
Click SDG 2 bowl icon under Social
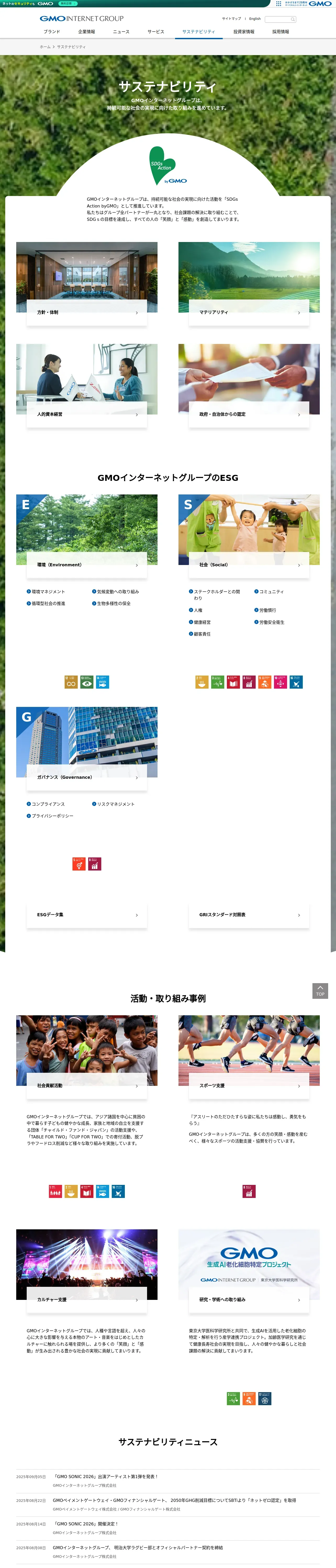(x=202, y=682)
